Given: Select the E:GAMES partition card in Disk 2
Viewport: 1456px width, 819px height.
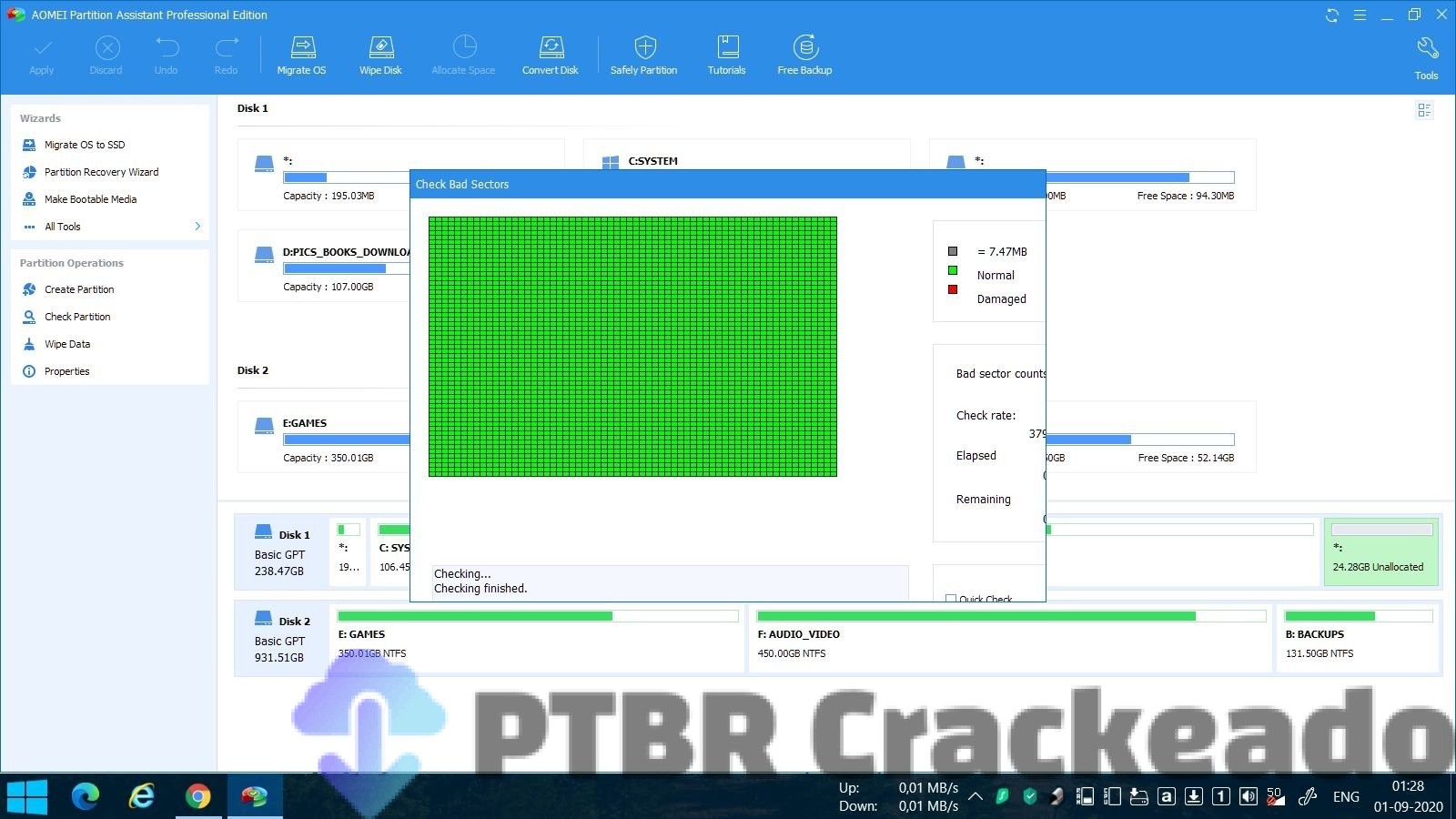Looking at the screenshot, I should (324, 437).
